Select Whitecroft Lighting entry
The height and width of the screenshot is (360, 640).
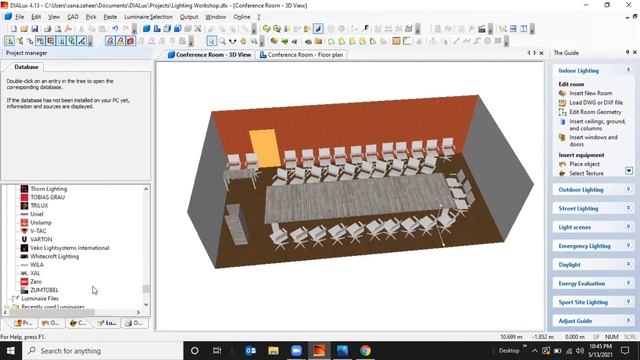[x=54, y=256]
